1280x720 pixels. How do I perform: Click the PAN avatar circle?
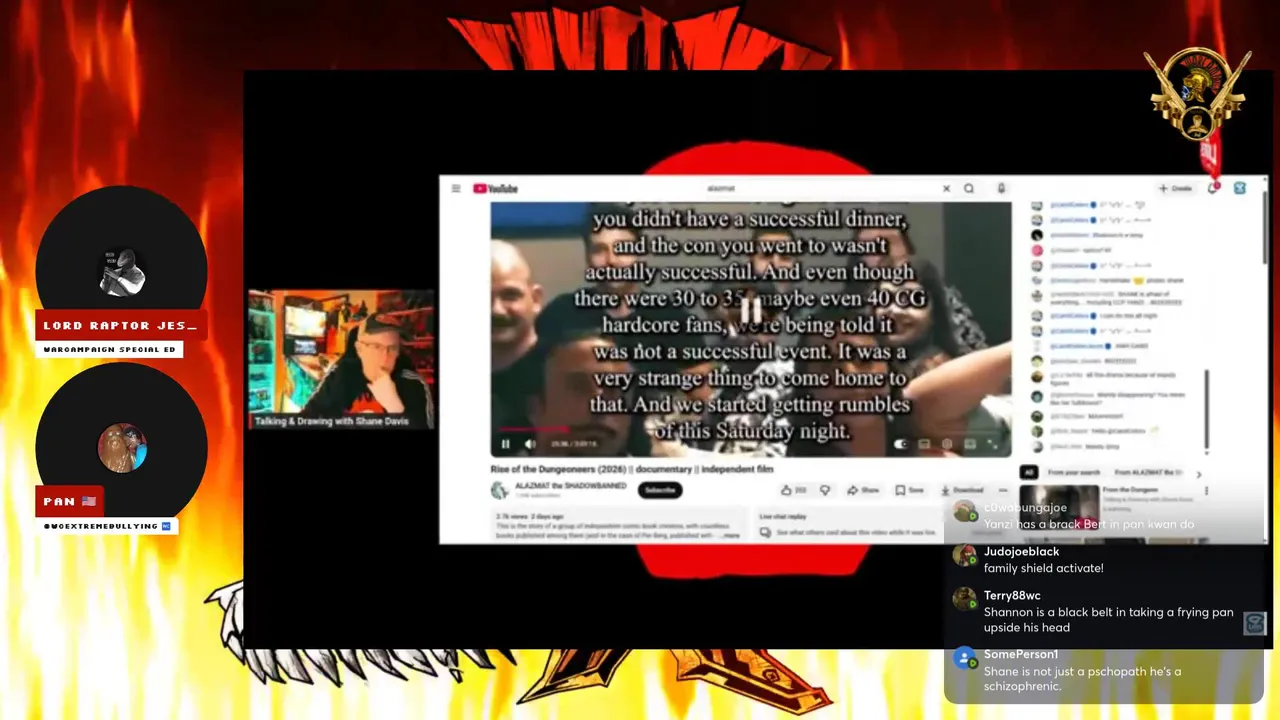pyautogui.click(x=121, y=447)
